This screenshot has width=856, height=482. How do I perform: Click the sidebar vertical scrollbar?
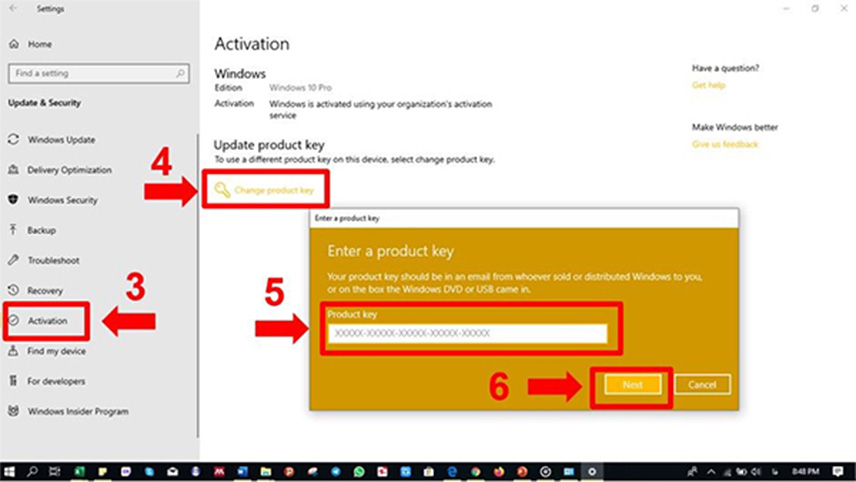(x=198, y=285)
